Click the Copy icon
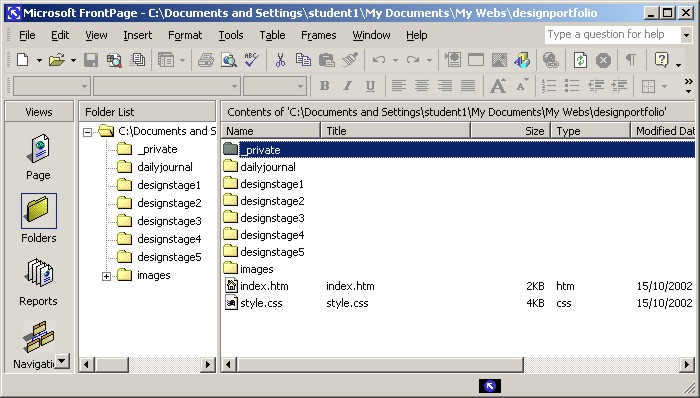The image size is (700, 398). (304, 60)
